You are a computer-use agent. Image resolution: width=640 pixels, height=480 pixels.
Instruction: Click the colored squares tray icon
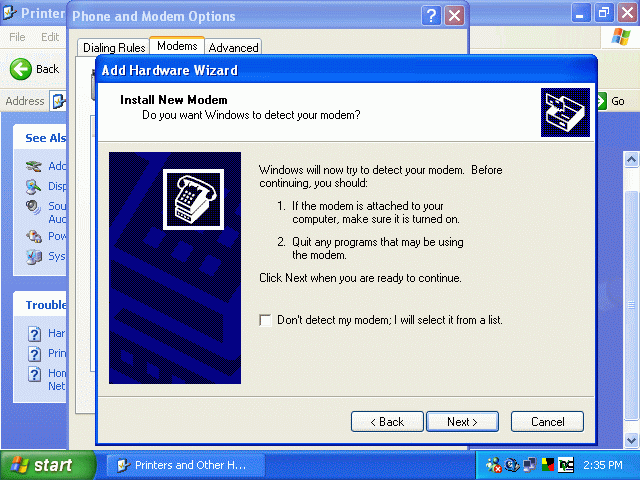pyautogui.click(x=548, y=464)
